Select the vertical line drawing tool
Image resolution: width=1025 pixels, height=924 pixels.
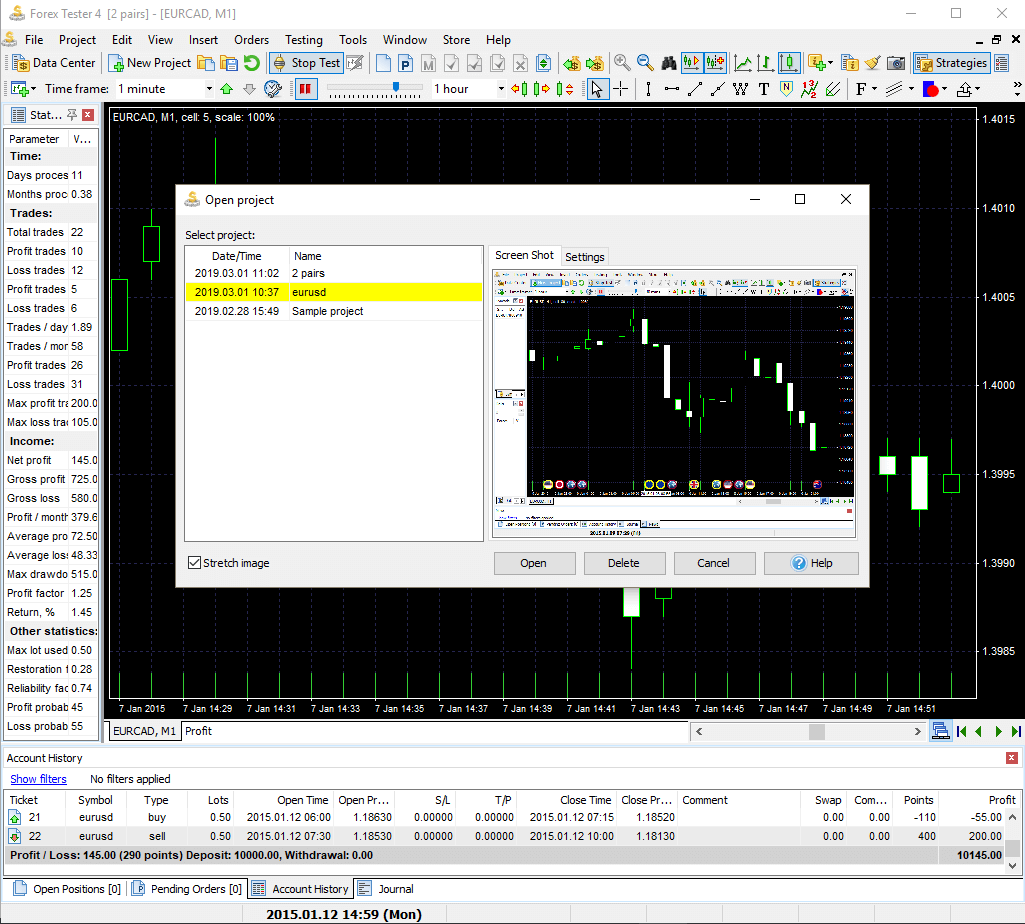pyautogui.click(x=648, y=89)
